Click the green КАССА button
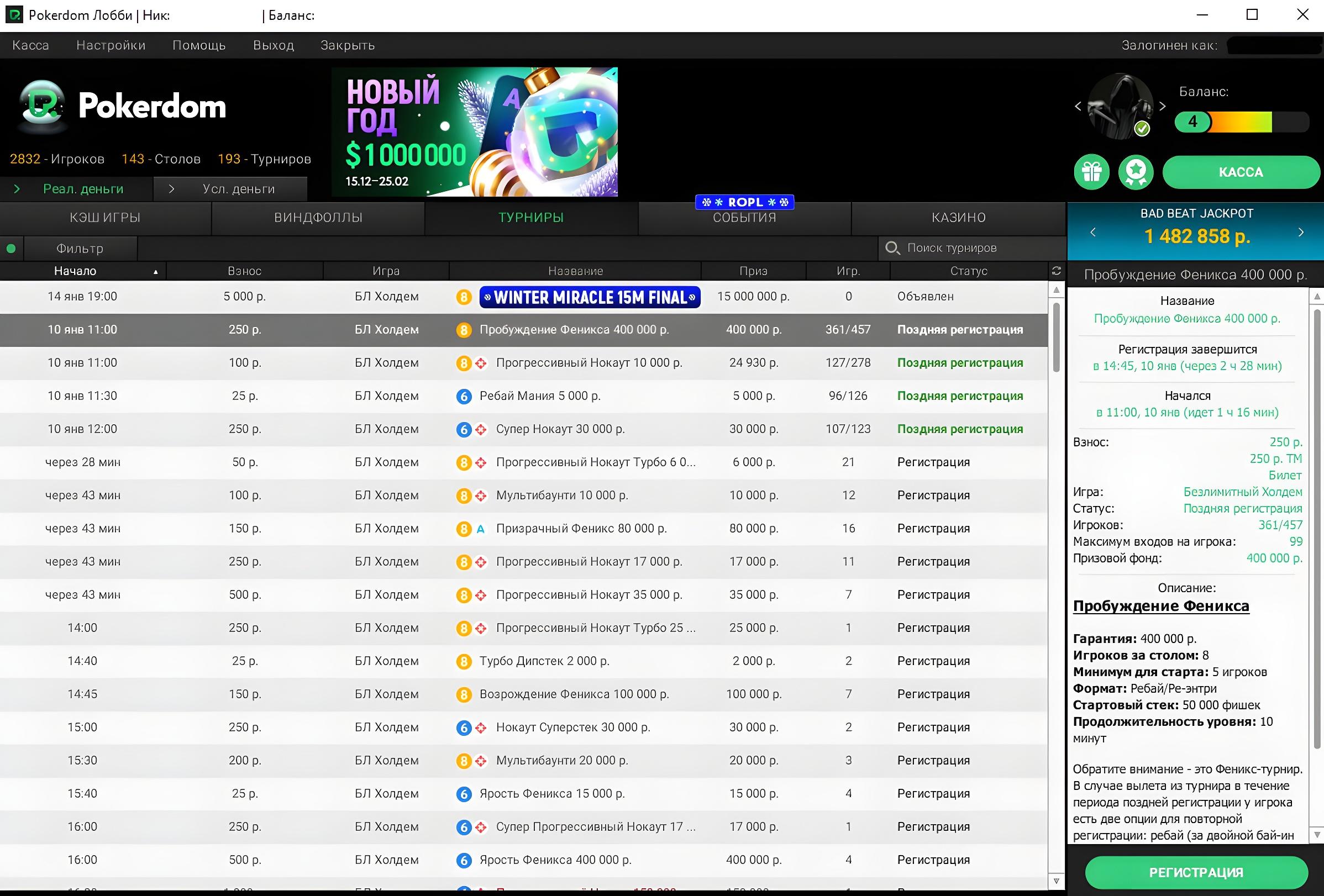Viewport: 1324px width, 896px height. (x=1241, y=172)
